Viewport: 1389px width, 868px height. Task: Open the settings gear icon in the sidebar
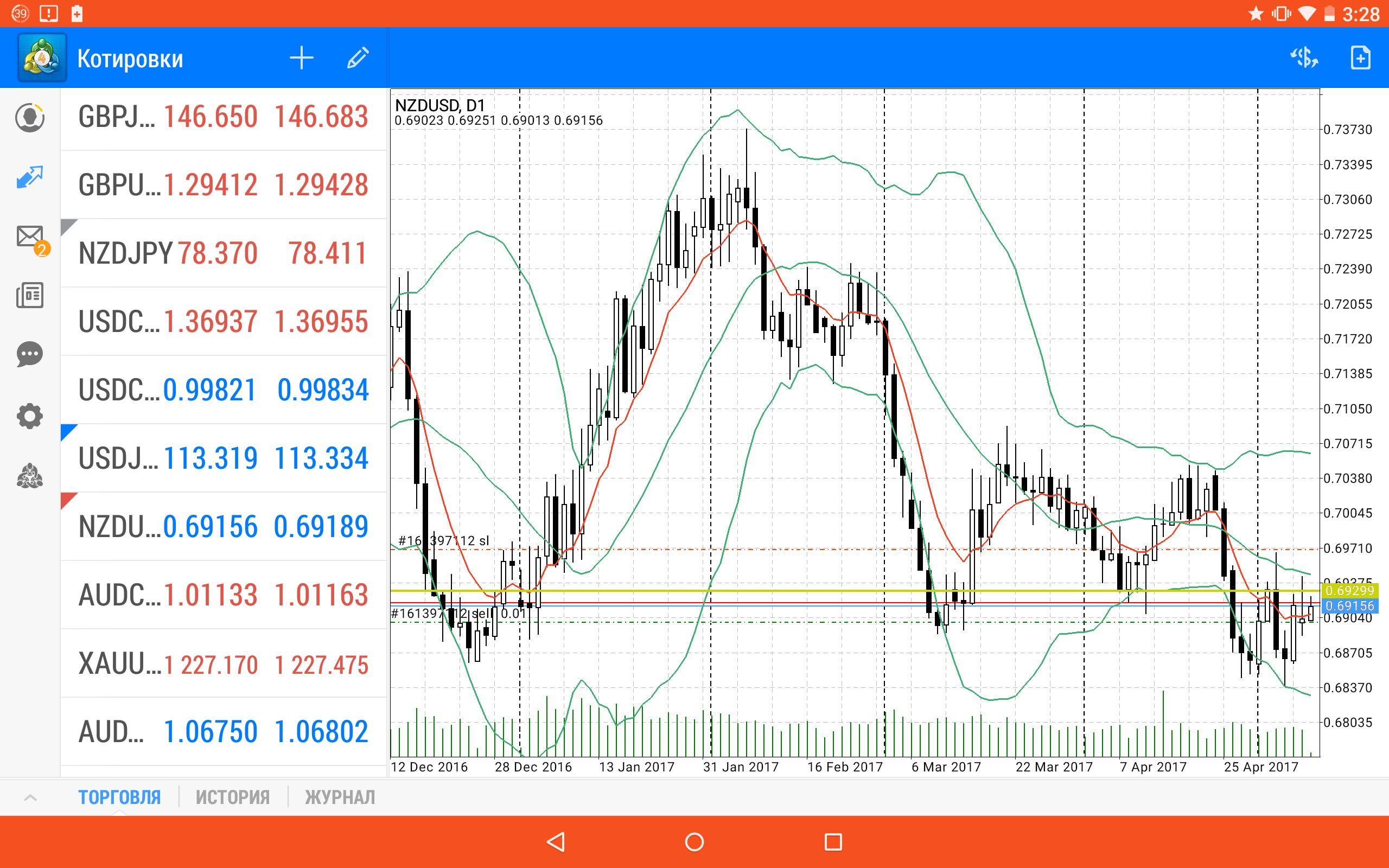pos(30,416)
